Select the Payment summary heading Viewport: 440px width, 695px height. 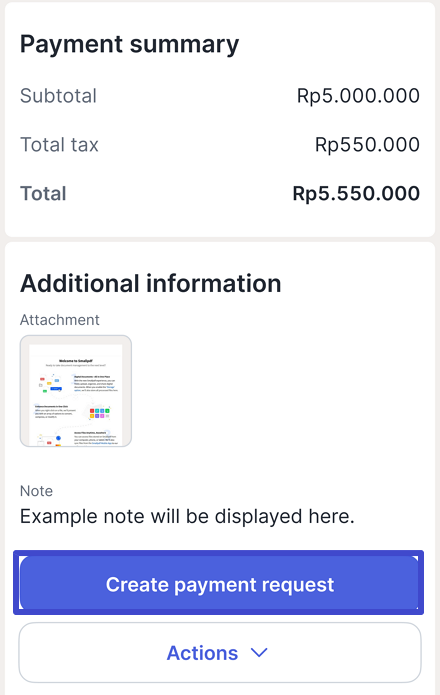tap(129, 44)
